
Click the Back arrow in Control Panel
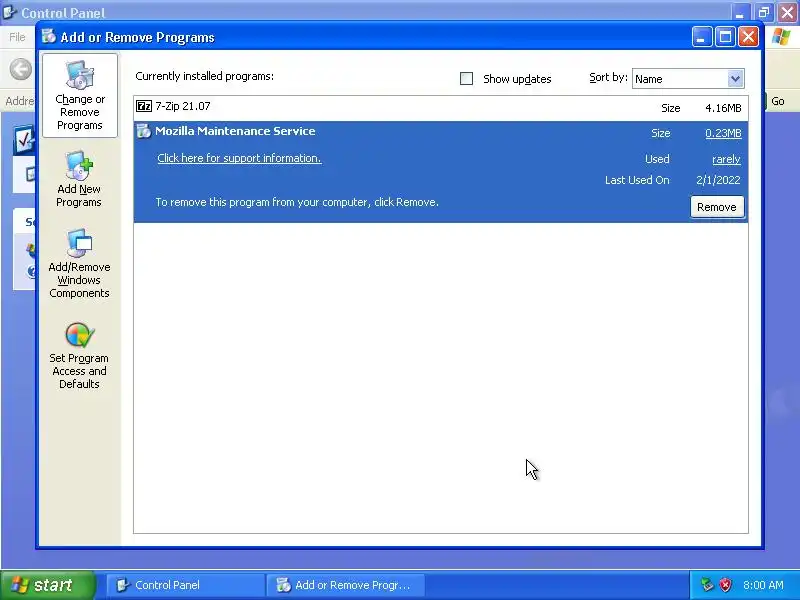tap(21, 69)
